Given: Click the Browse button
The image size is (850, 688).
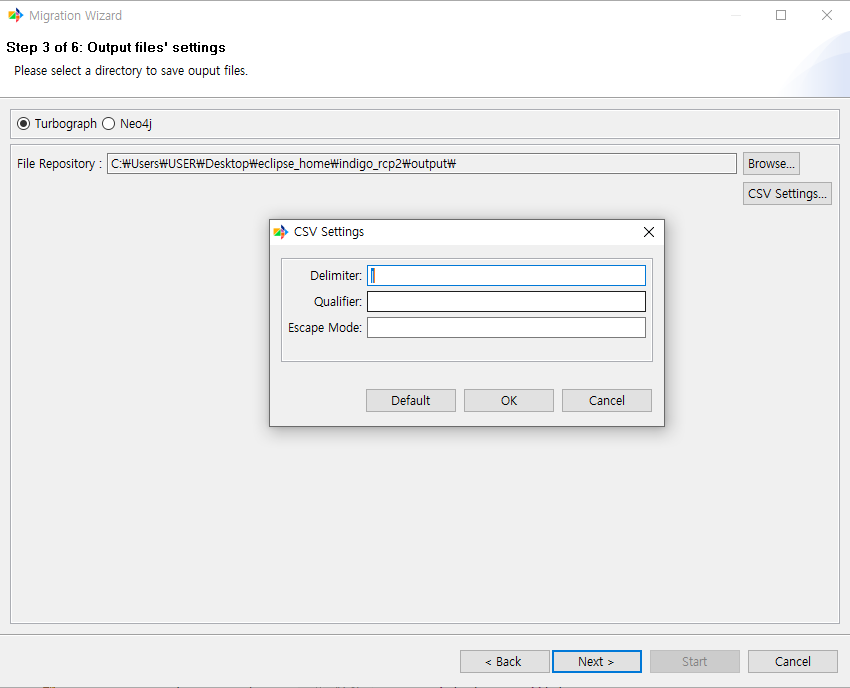Looking at the screenshot, I should (x=770, y=163).
